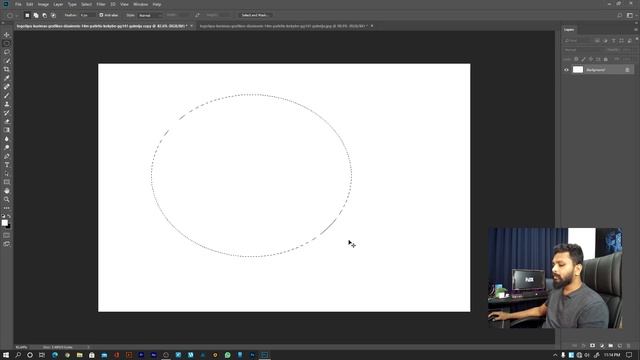This screenshot has height=360, width=640.
Task: Click Intersect with selection mode icon
Action: 53,15
